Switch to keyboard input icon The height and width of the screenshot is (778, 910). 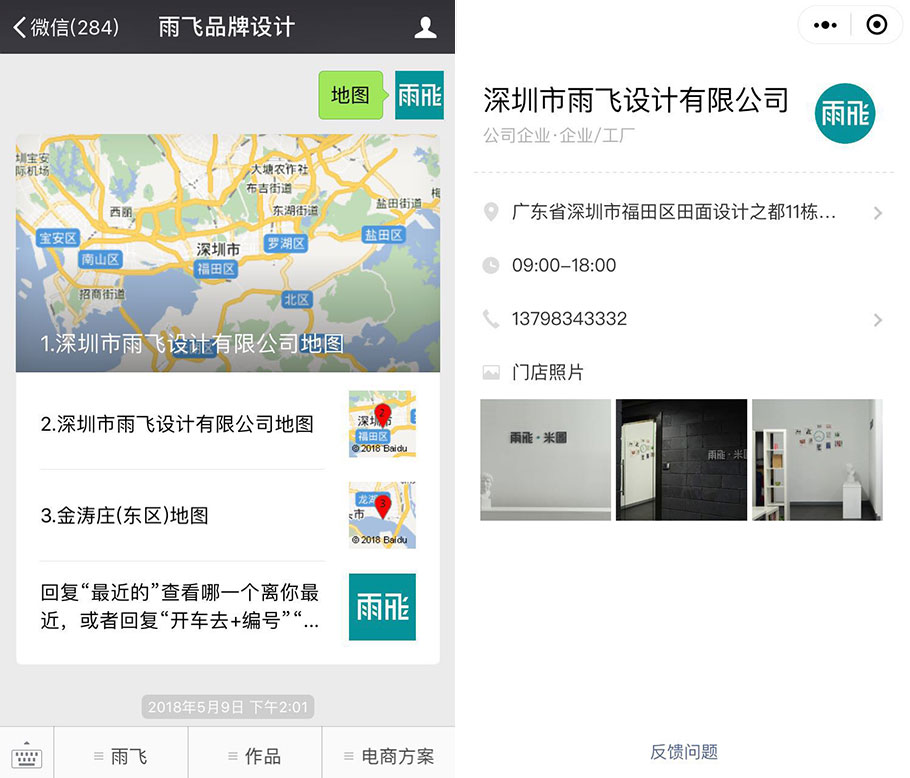[x=27, y=755]
